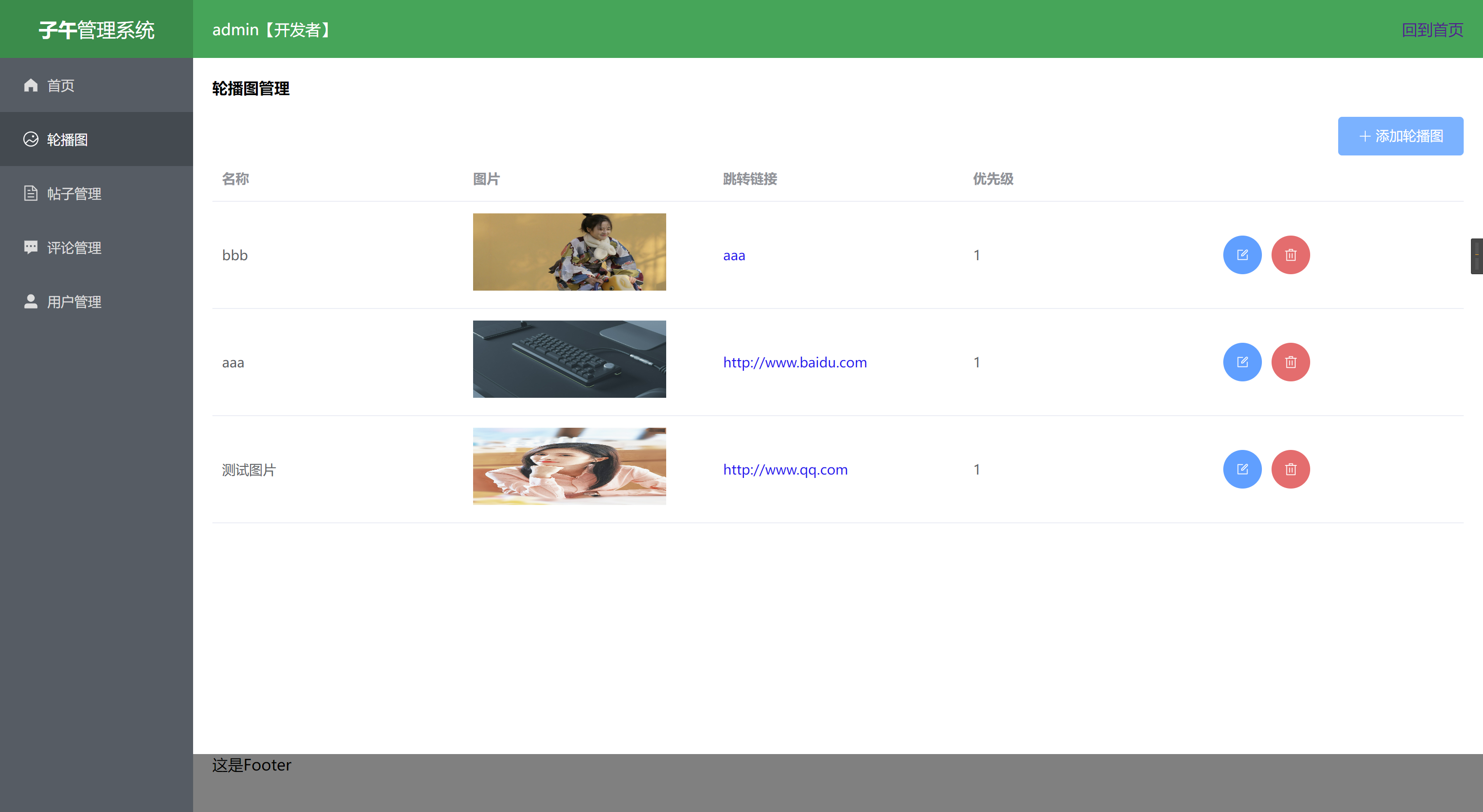Viewport: 1483px width, 812px height.
Task: Click the delete trash icon for bbb row
Action: coord(1290,255)
